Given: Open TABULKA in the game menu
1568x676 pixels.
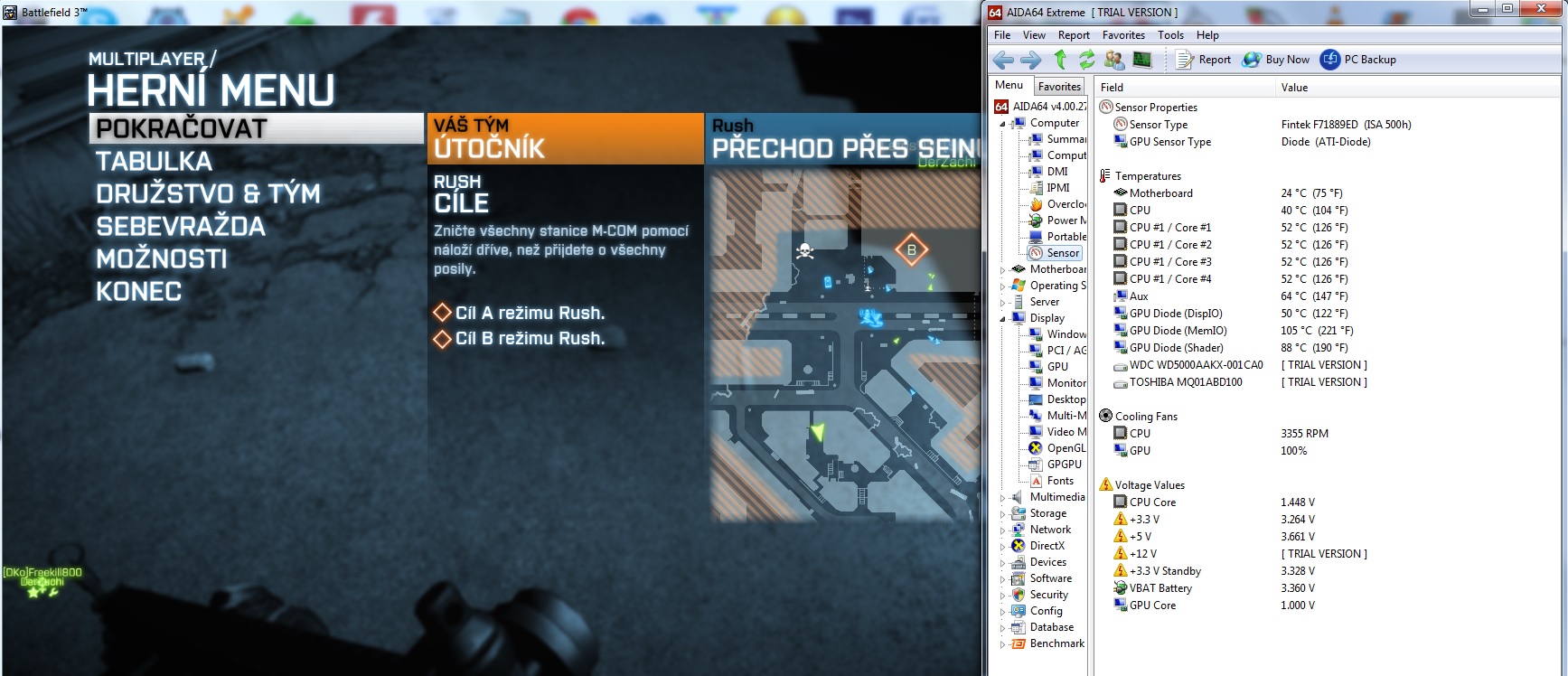Looking at the screenshot, I should [155, 161].
